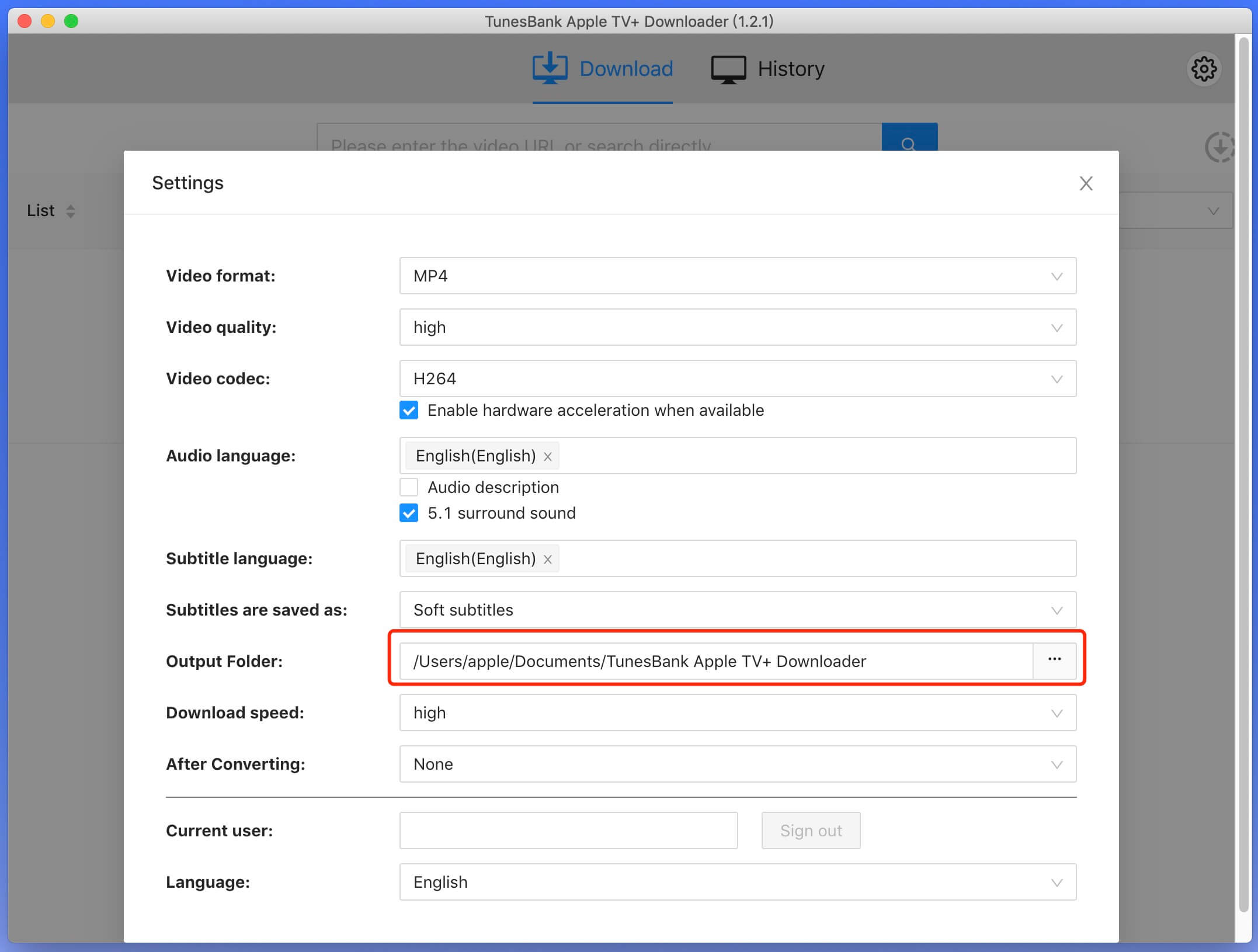Open the Video quality dropdown
The image size is (1258, 952).
coord(738,327)
